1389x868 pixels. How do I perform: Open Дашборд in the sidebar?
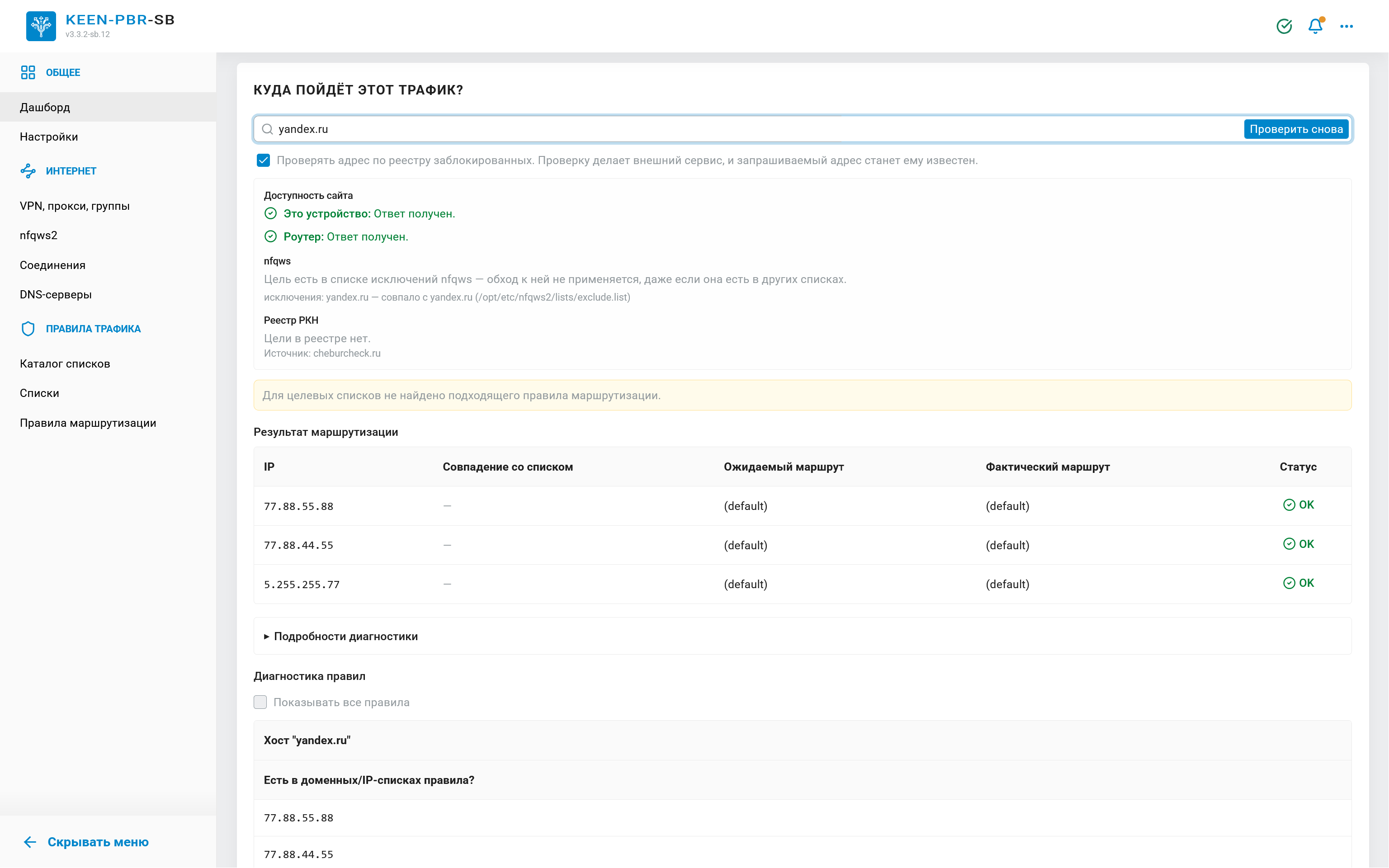[x=108, y=107]
